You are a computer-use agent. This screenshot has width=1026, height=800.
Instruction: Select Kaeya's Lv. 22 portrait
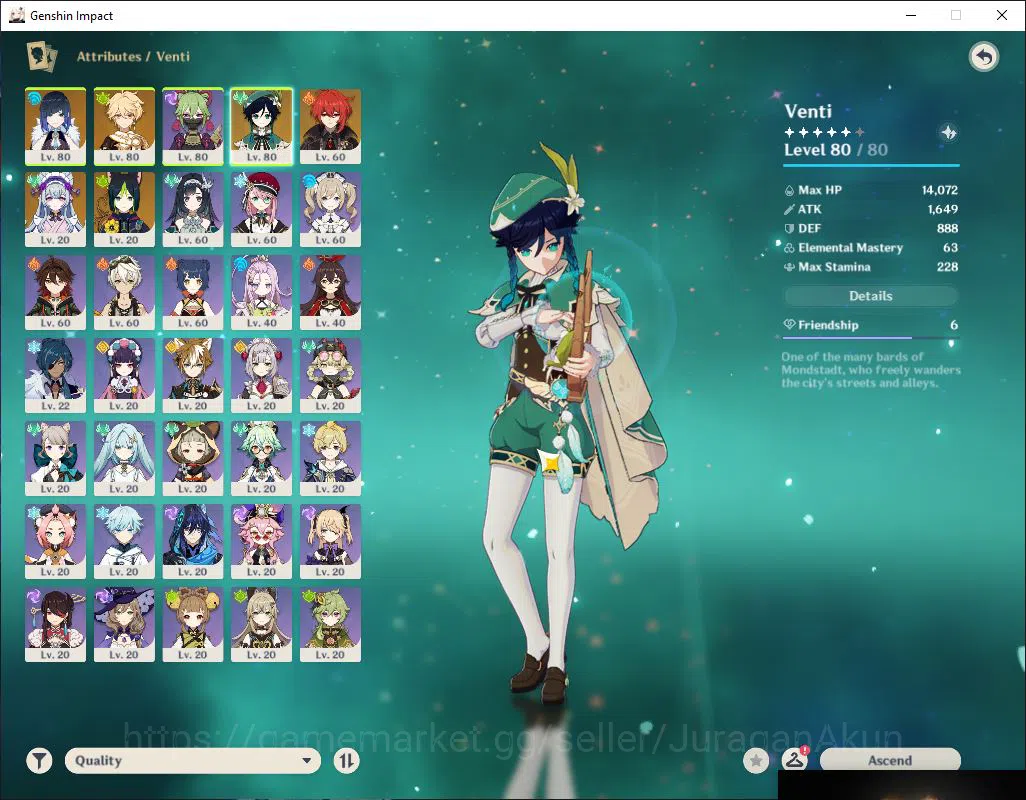coord(56,375)
